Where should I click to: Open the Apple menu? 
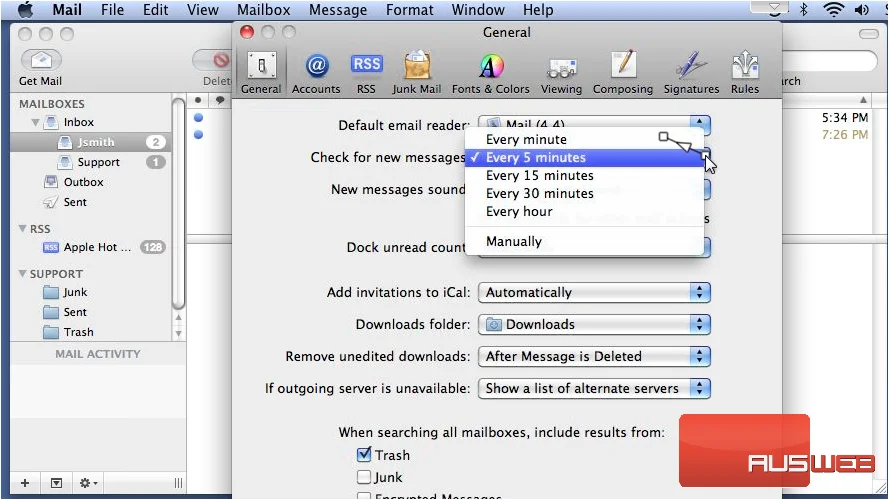[26, 9]
